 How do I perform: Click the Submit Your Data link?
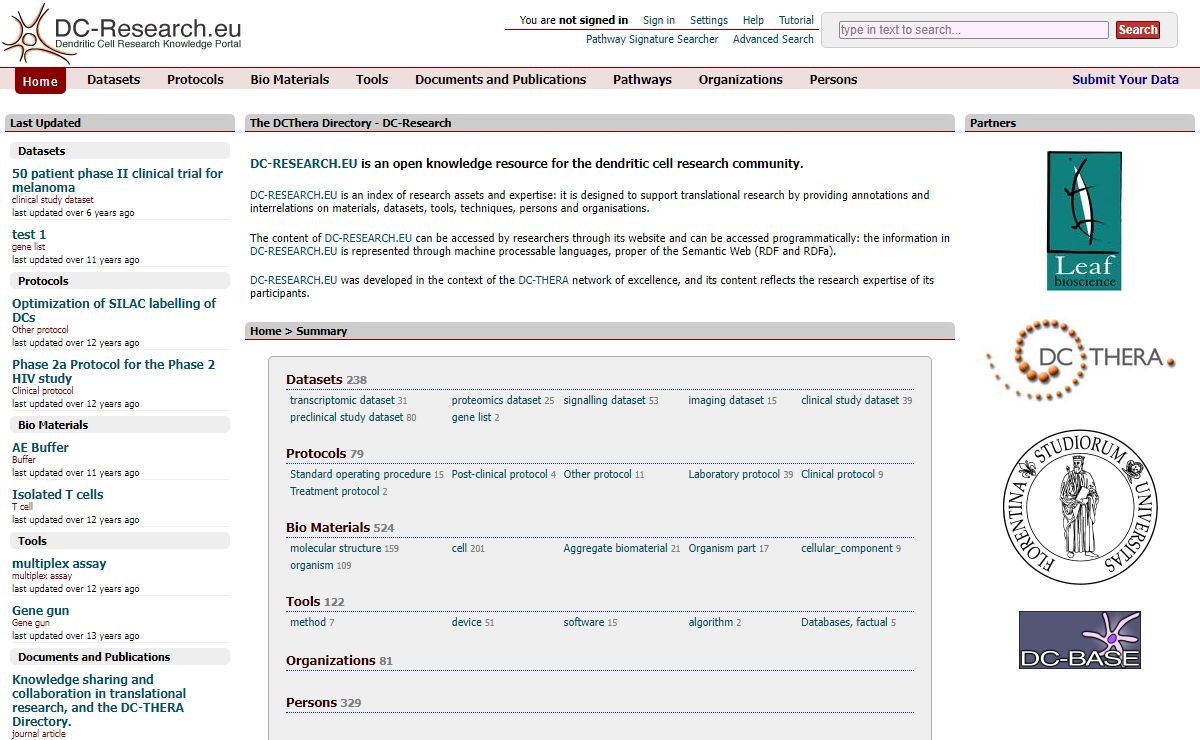click(x=1125, y=80)
